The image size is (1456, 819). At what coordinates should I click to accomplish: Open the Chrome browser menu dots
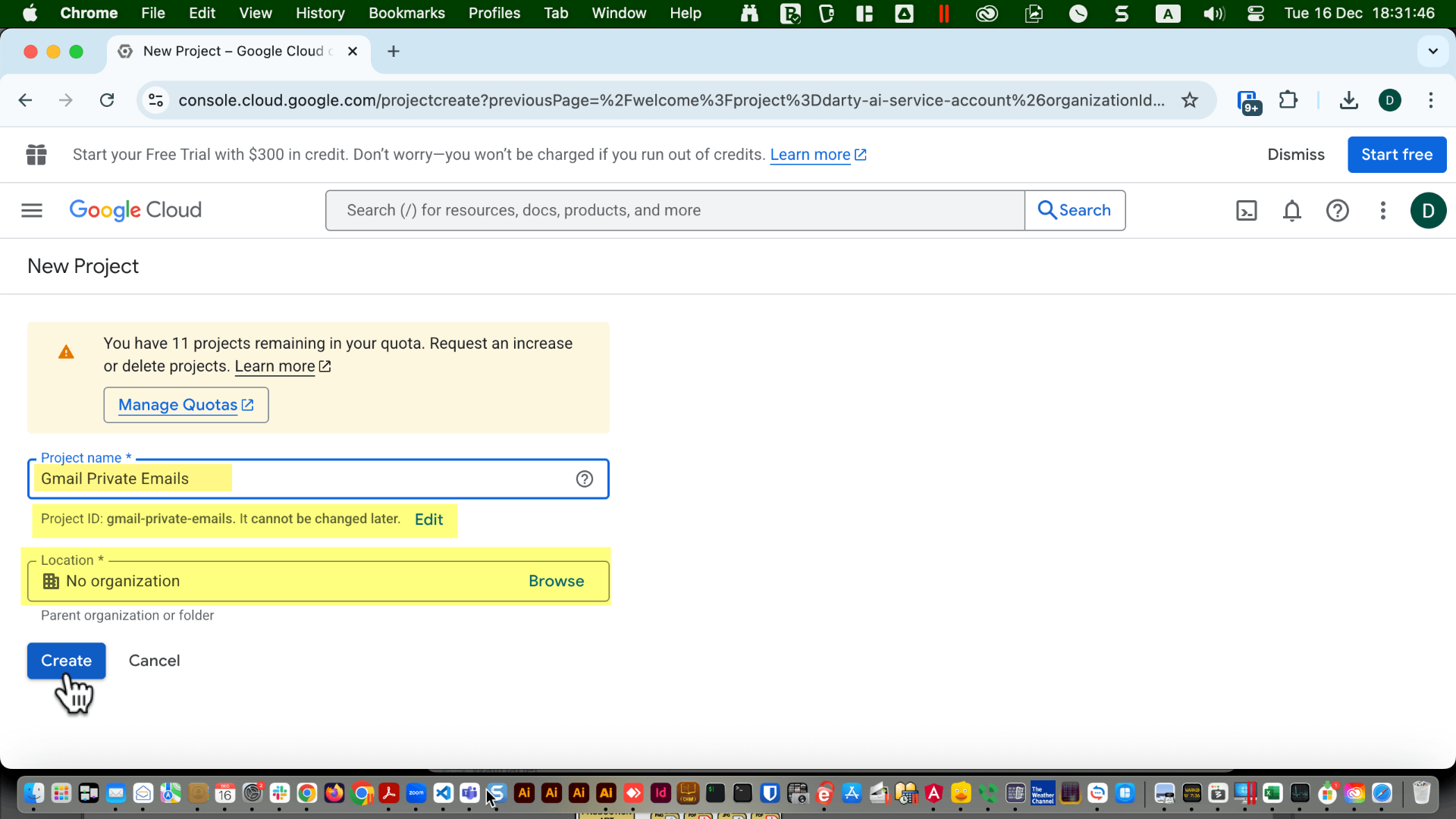[1432, 99]
